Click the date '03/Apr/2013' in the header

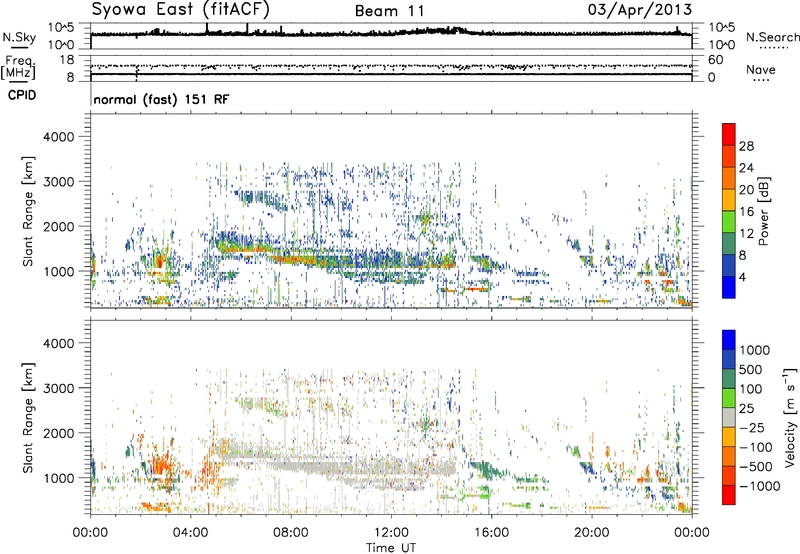[640, 9]
